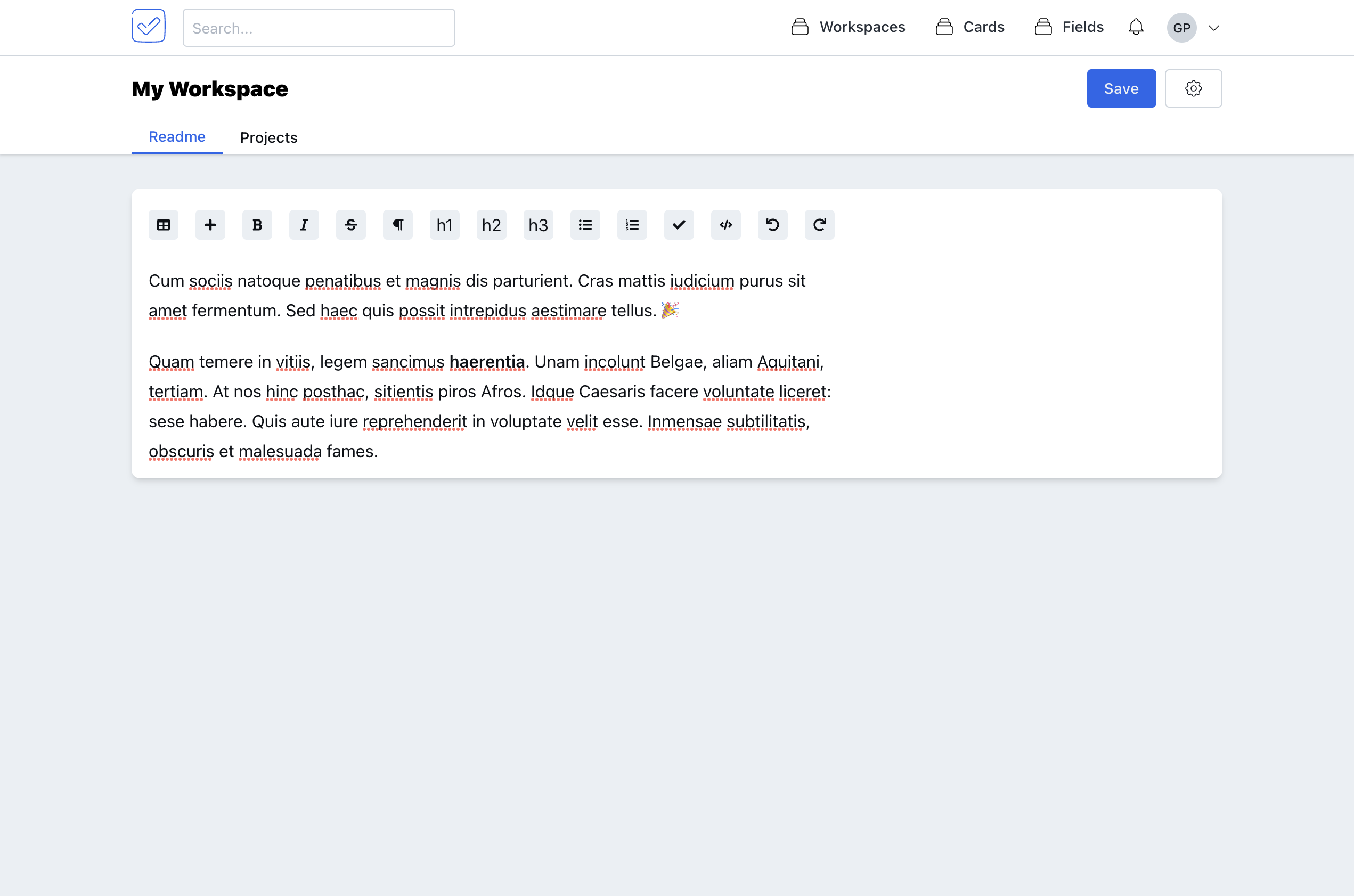Insert a code block
Viewport: 1354px width, 896px height.
[x=725, y=225]
